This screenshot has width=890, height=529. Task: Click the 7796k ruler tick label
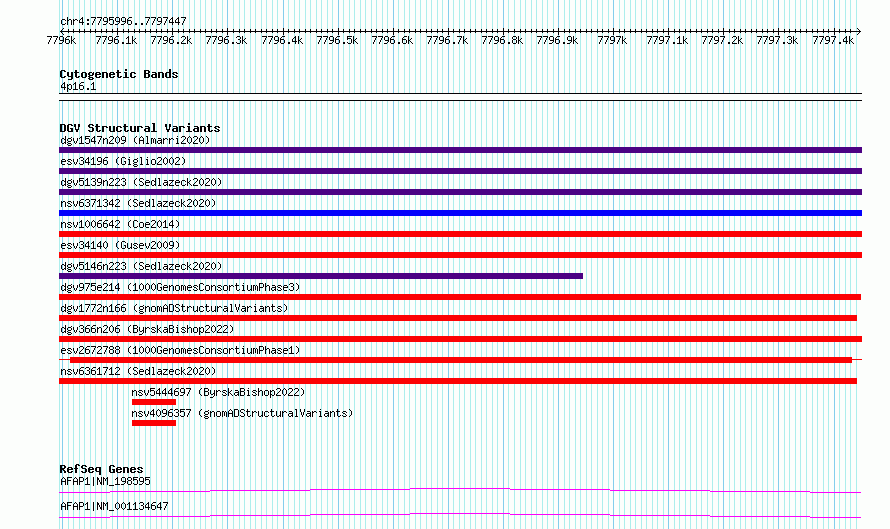(x=61, y=40)
